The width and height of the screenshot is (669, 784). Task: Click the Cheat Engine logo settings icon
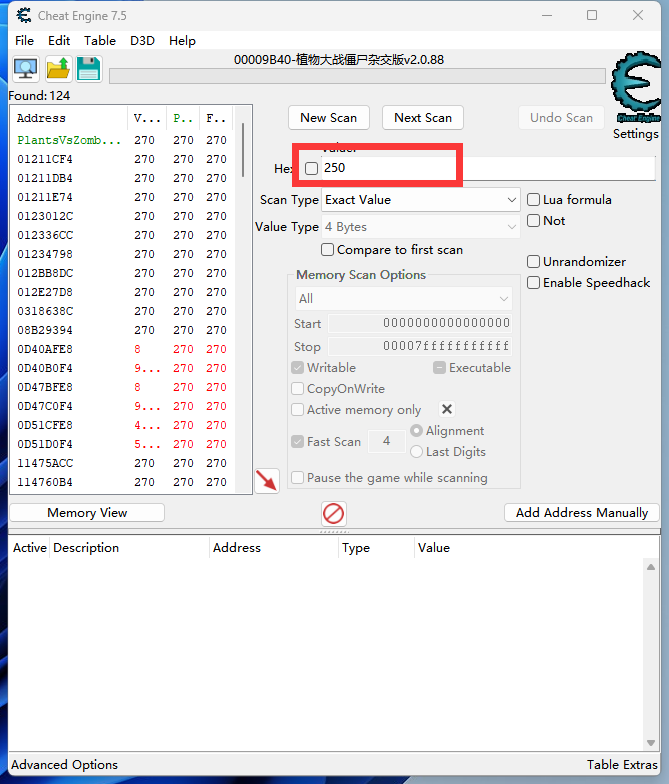tap(635, 92)
